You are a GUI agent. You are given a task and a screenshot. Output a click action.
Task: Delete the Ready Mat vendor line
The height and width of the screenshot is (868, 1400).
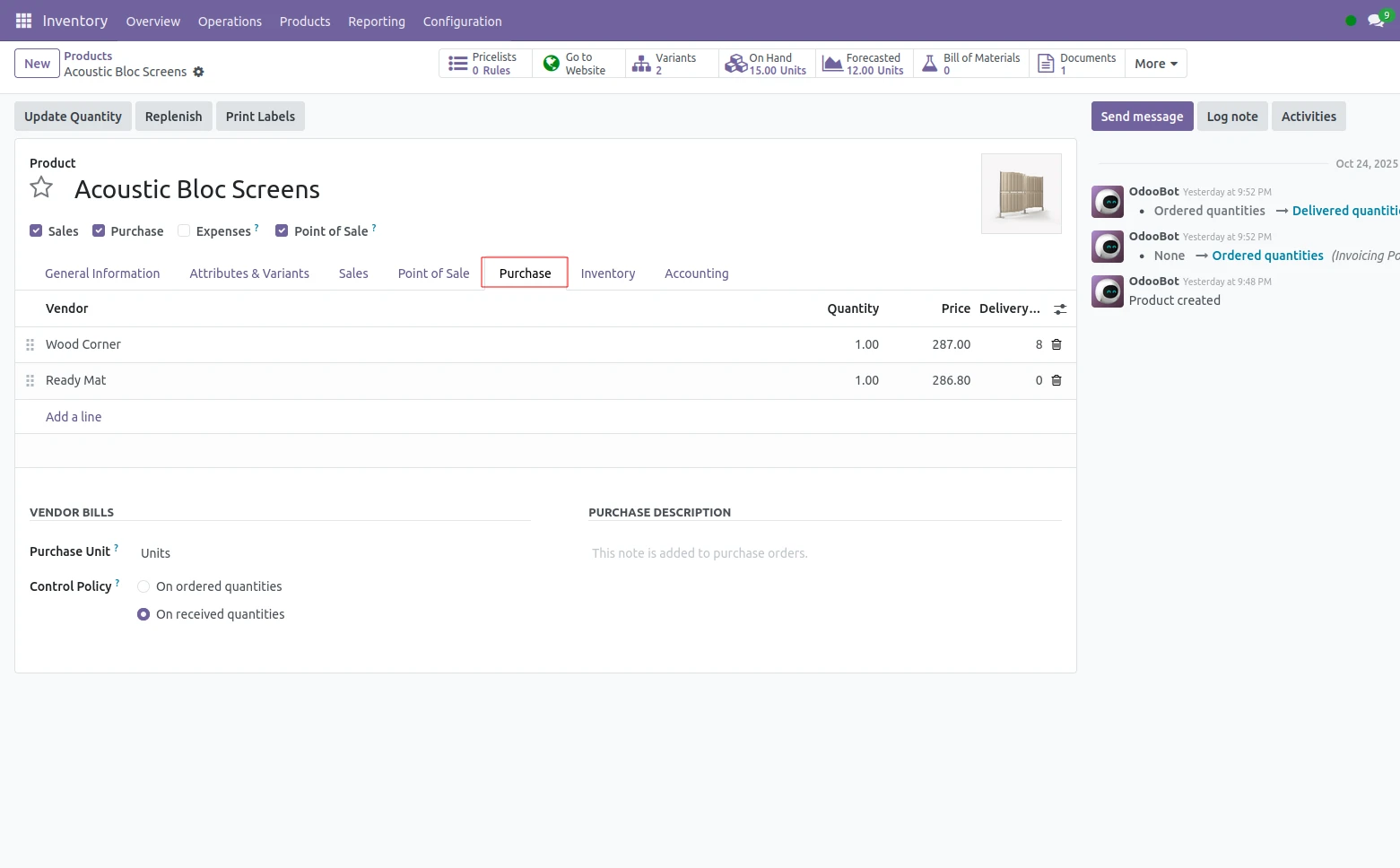tap(1057, 380)
